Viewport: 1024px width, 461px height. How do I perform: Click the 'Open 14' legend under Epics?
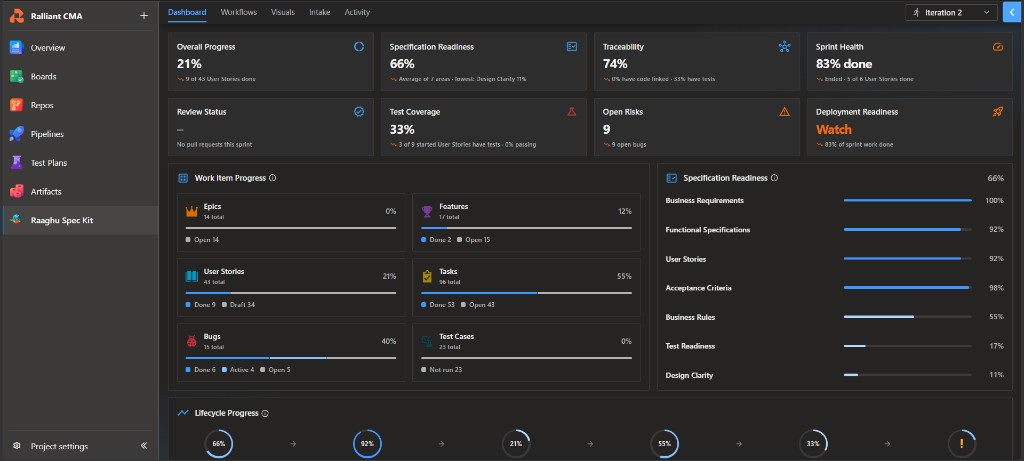pos(202,240)
